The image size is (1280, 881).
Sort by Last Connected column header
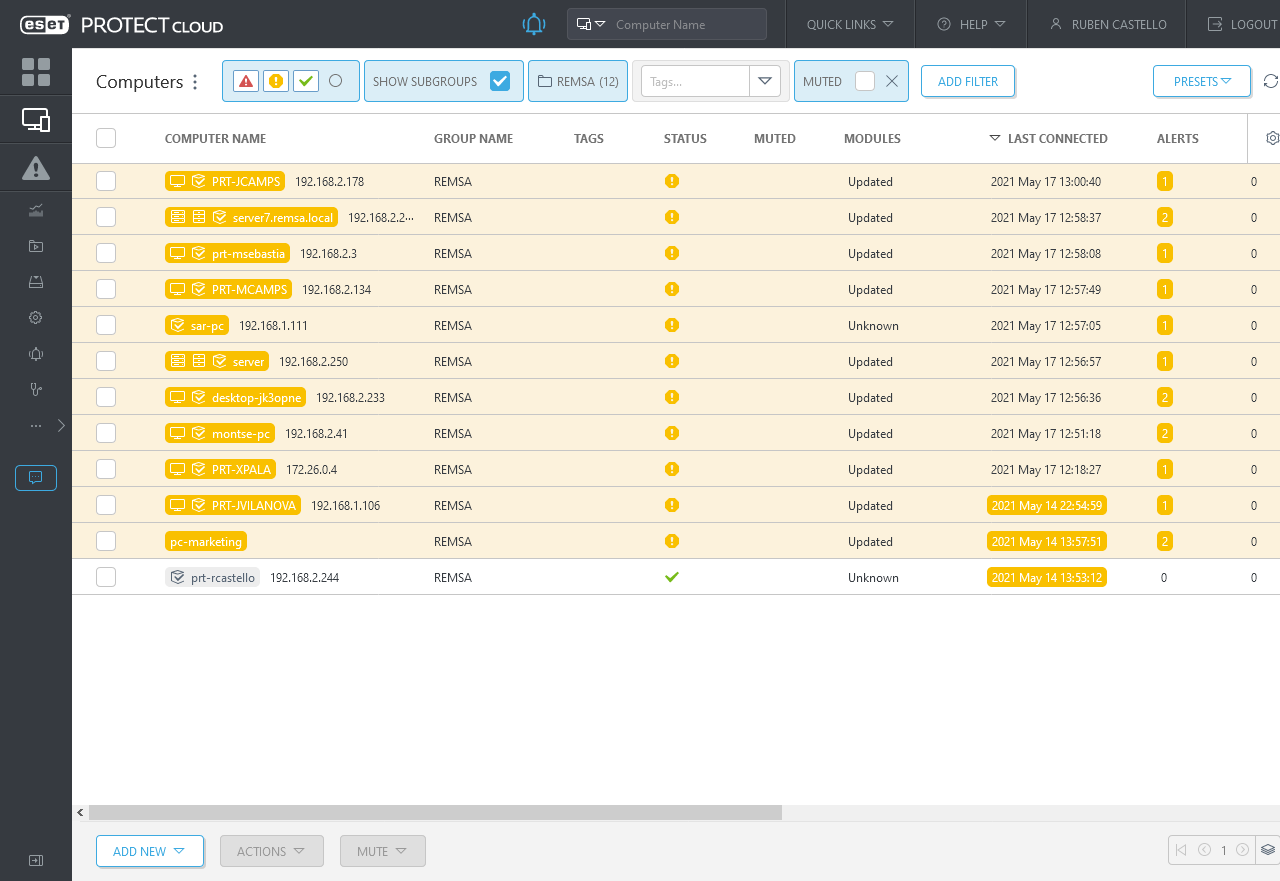pos(1057,138)
